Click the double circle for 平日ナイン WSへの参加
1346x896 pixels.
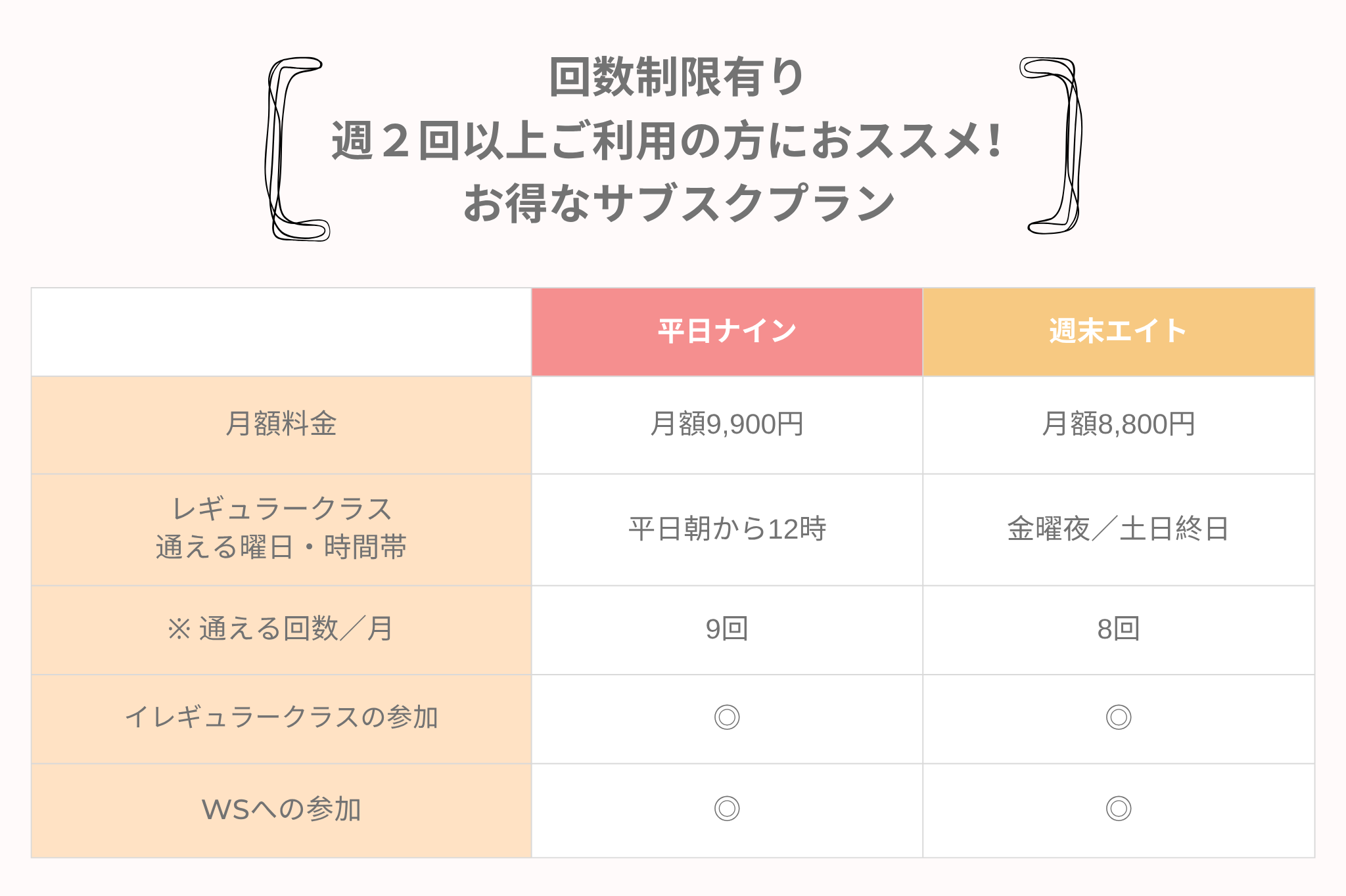(x=727, y=809)
